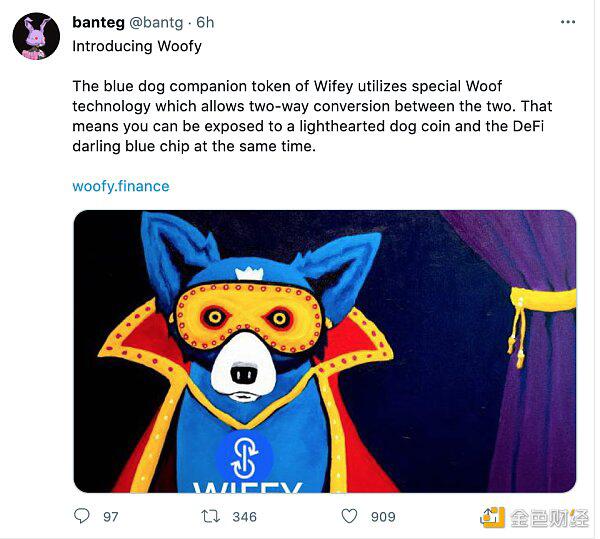The height and width of the screenshot is (539, 600).
Task: Open the 6h timestamp link
Action: (x=205, y=22)
